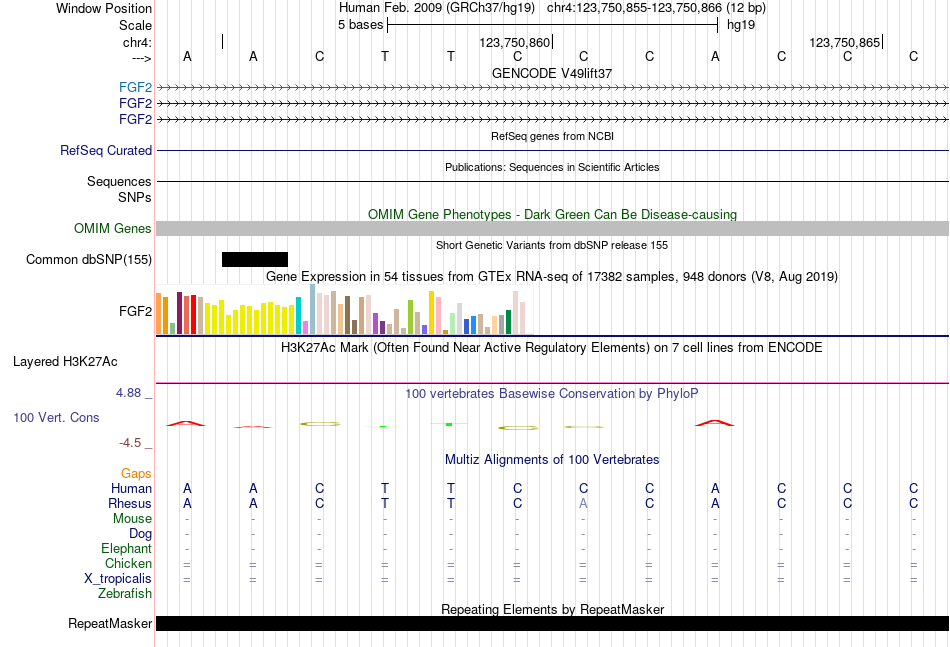Click the orange Gaps label

point(136,474)
